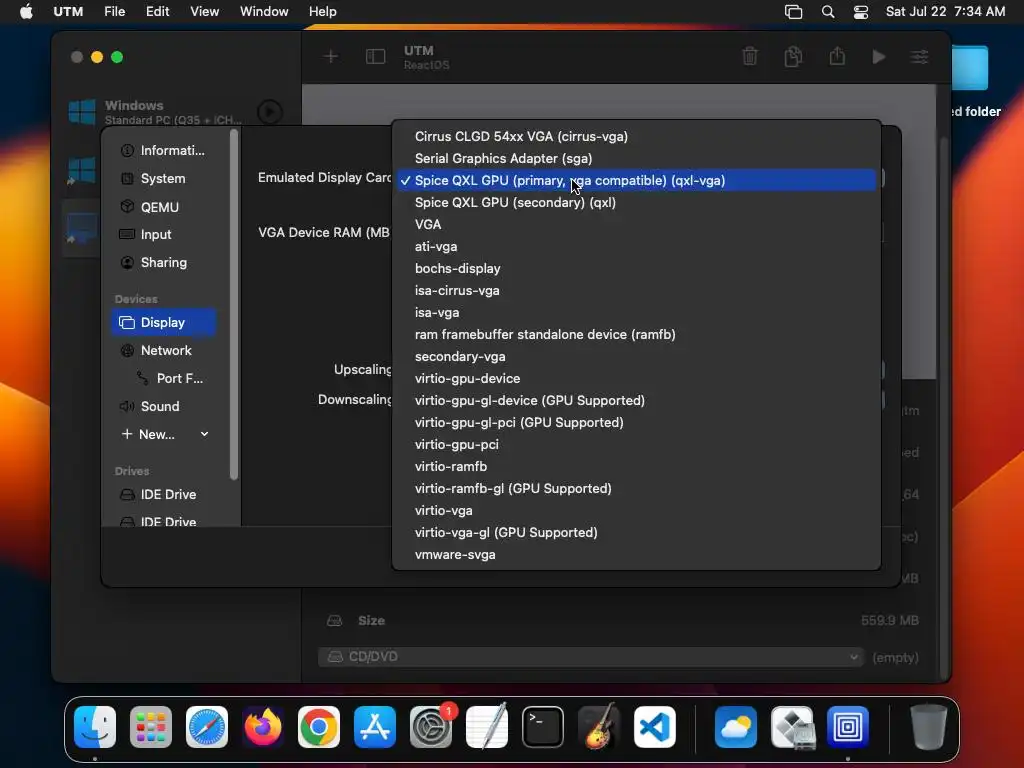Select vmware-svga option
The image size is (1024, 768).
click(636, 554)
